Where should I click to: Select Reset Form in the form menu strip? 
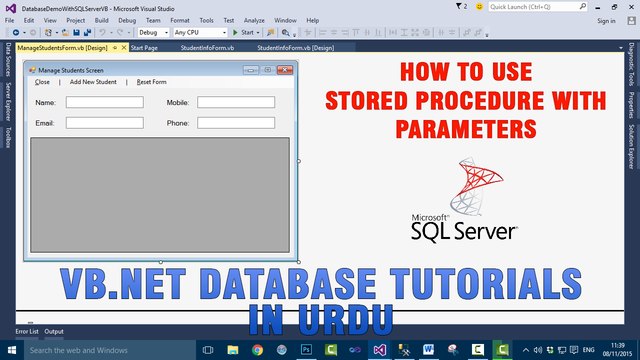151,82
